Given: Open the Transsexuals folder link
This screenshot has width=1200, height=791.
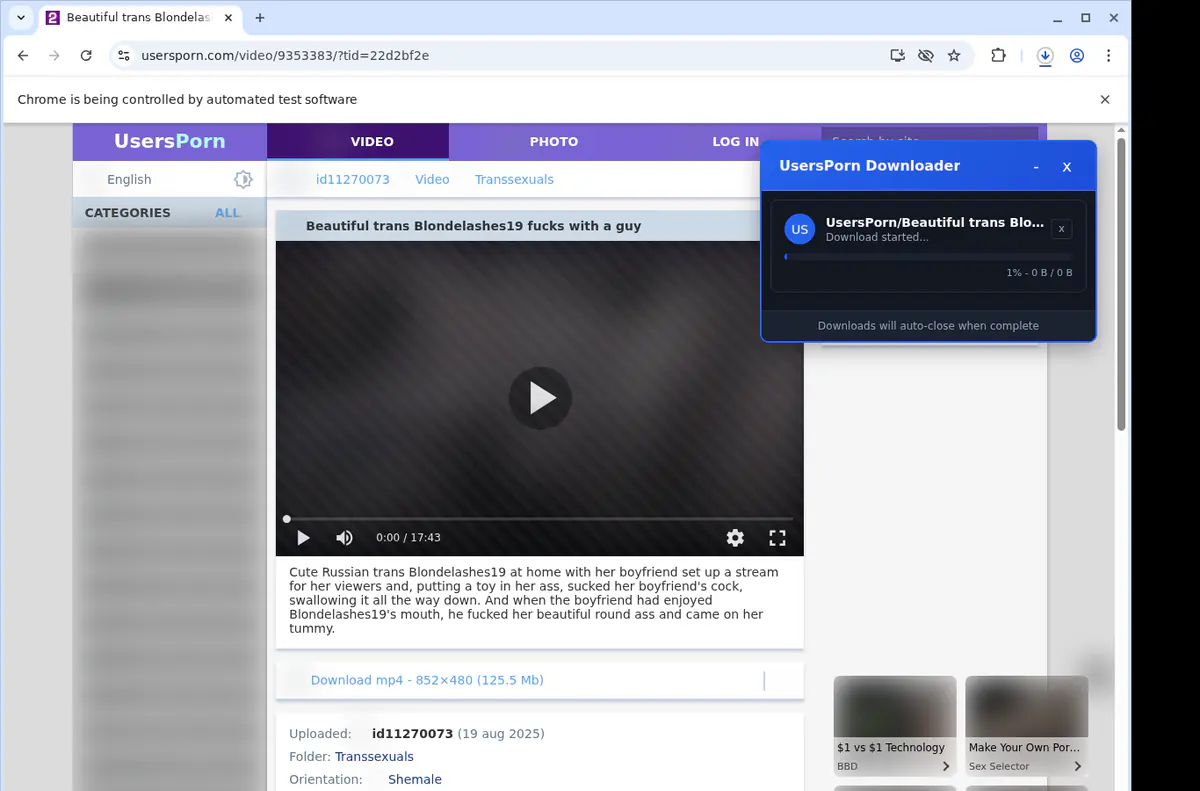Looking at the screenshot, I should click(x=374, y=757).
